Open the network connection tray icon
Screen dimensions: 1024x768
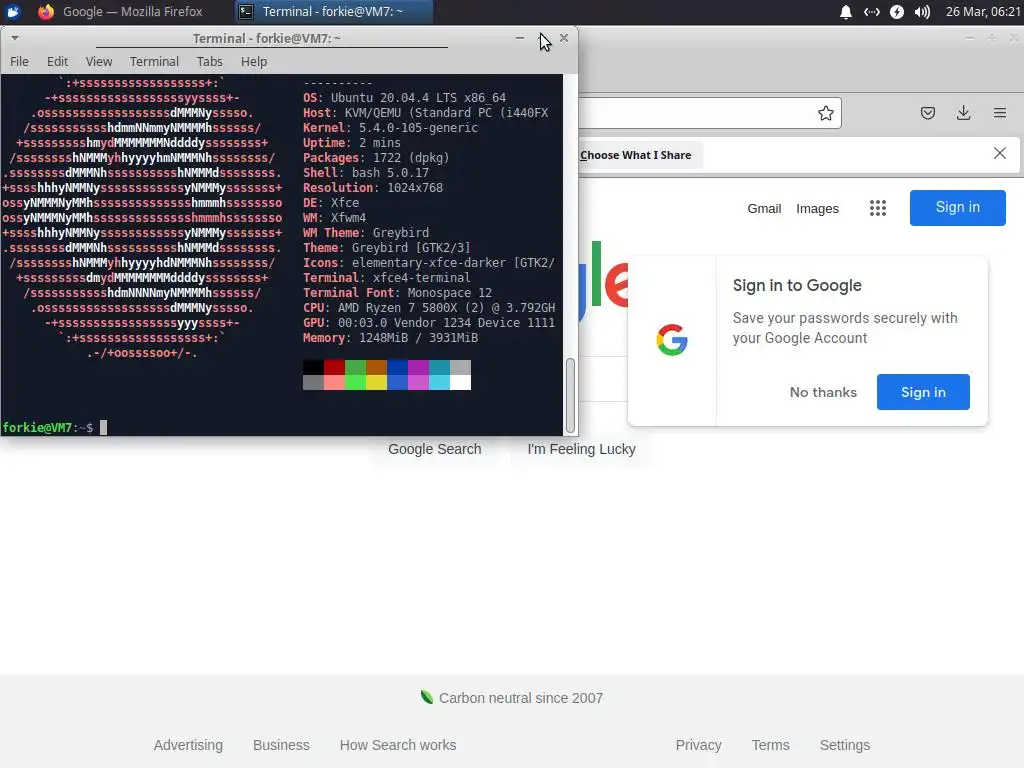871,12
